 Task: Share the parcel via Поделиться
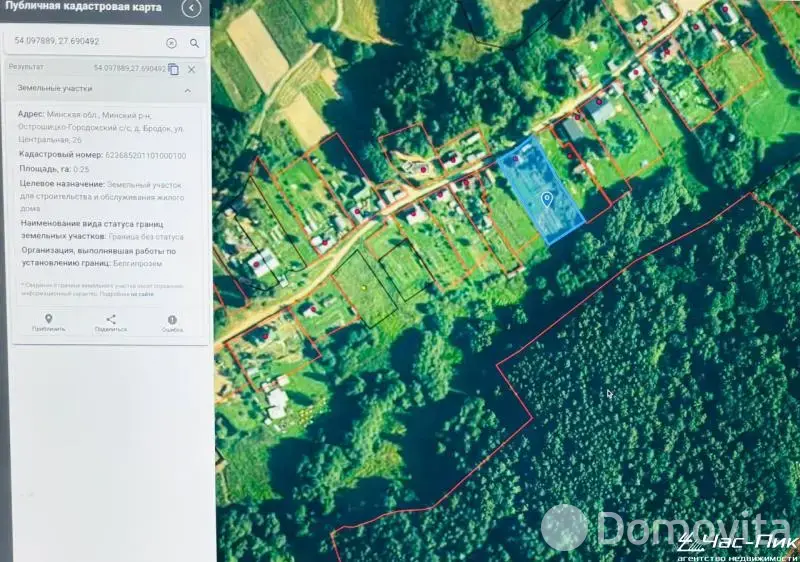[111, 323]
